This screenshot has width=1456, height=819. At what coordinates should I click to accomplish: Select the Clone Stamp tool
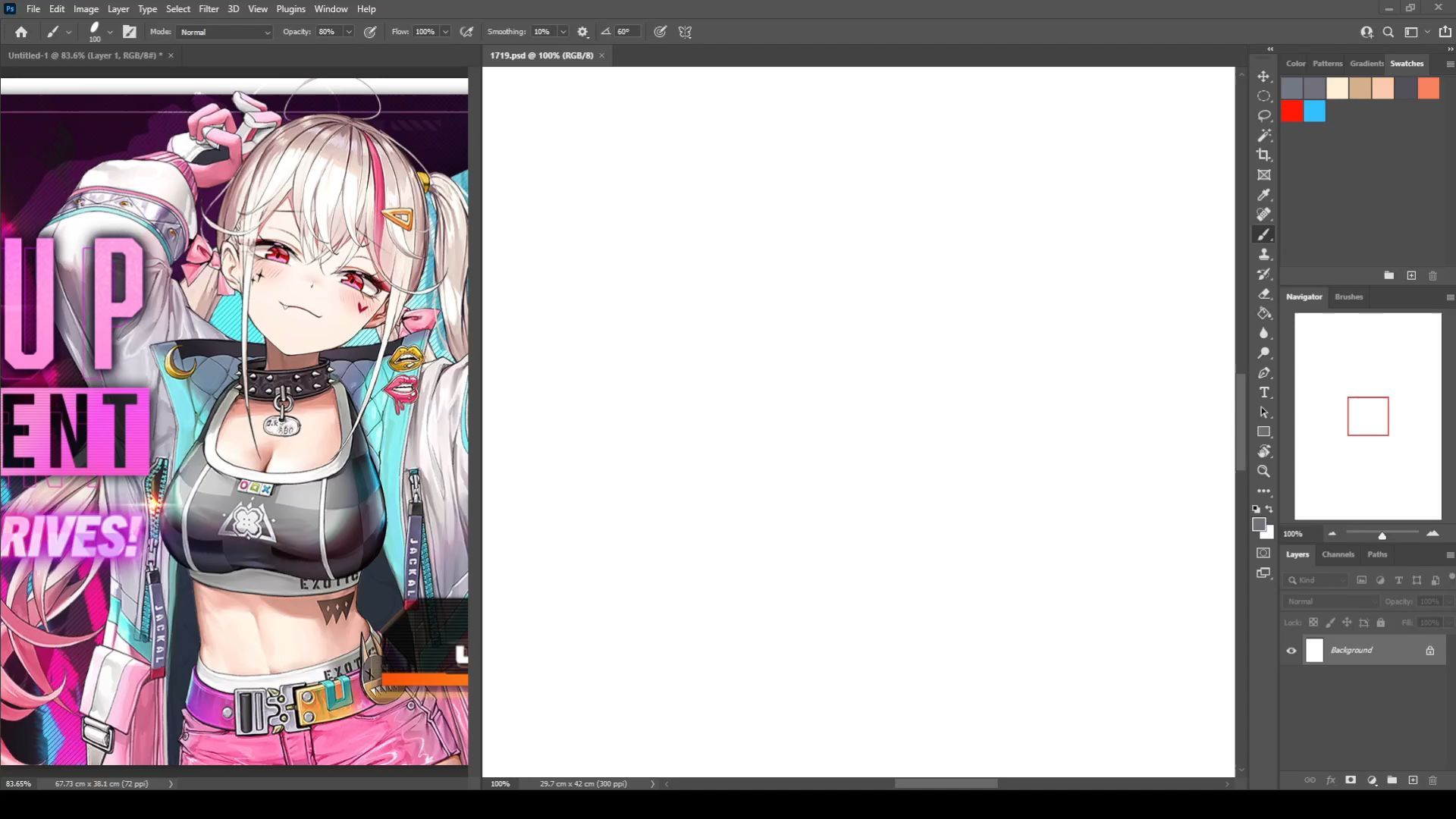(x=1264, y=254)
